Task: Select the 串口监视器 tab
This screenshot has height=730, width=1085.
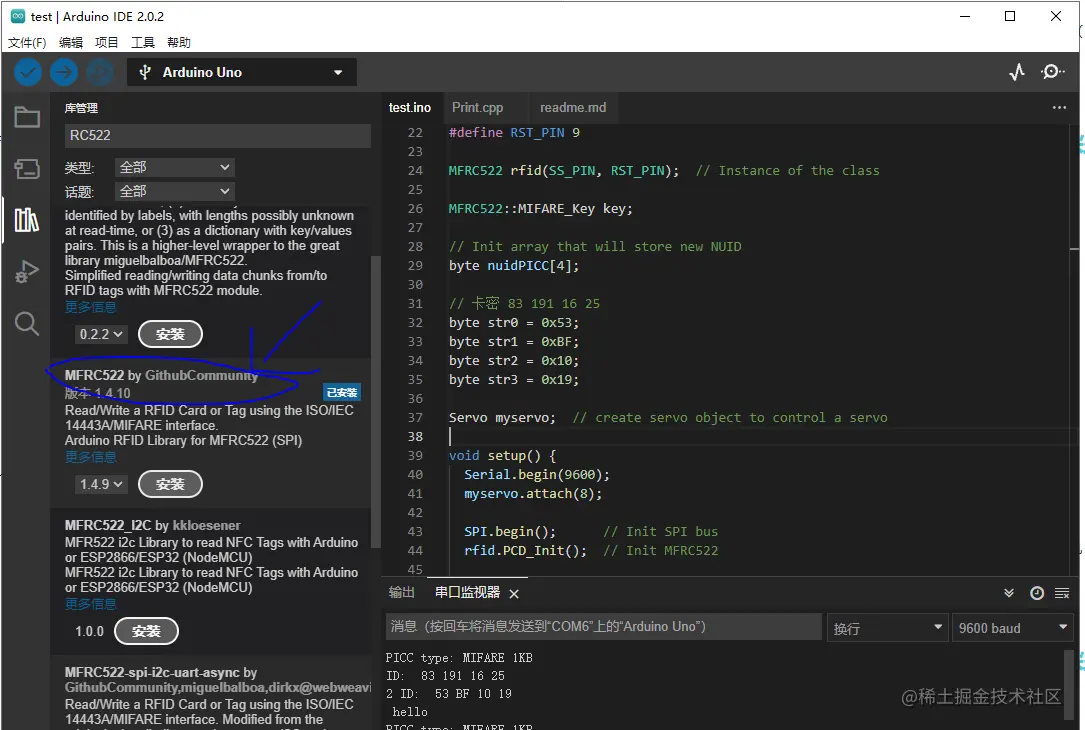Action: [467, 592]
